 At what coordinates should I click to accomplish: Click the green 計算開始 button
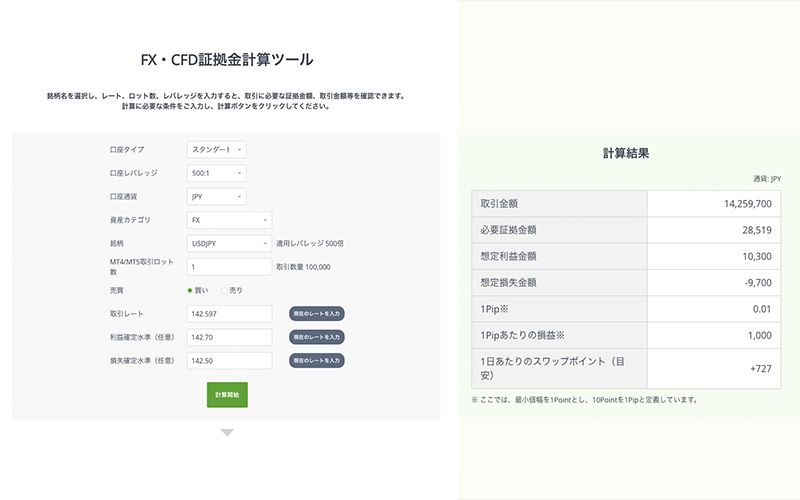pos(227,394)
